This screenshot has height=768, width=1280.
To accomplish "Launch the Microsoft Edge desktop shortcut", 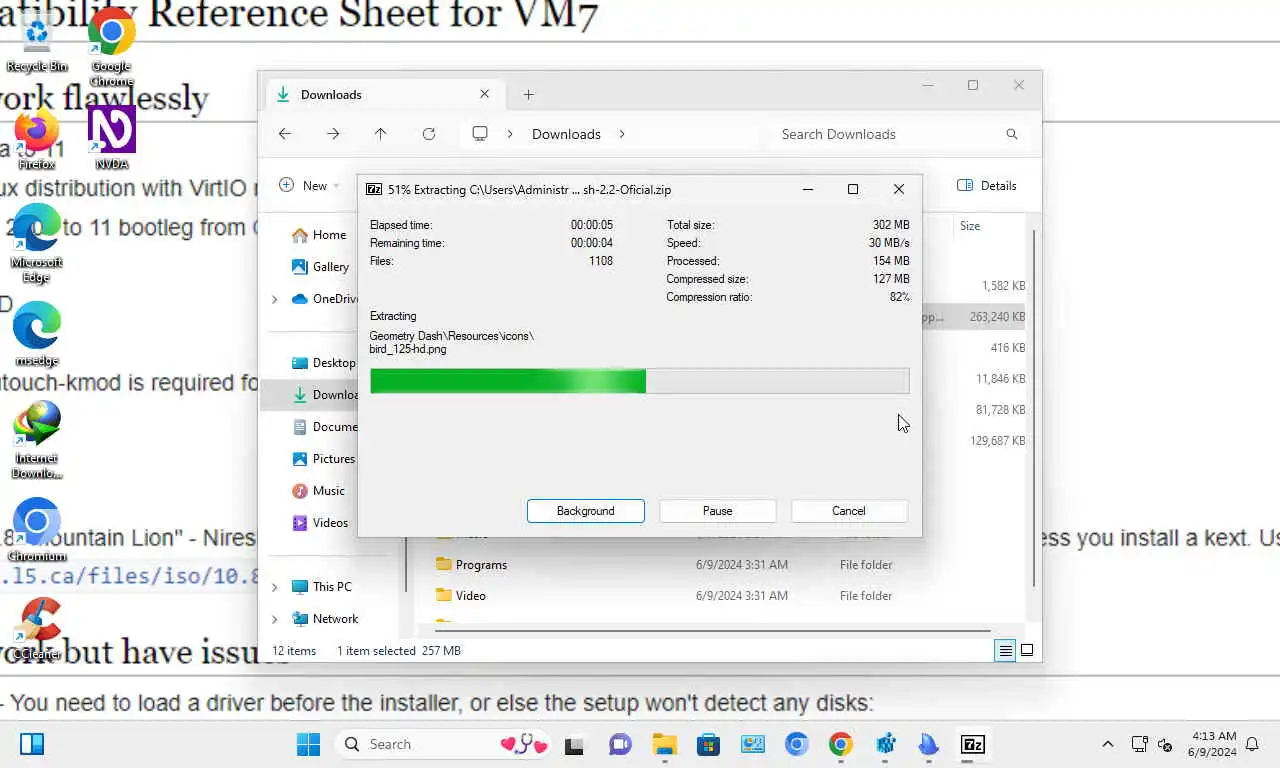I will coord(37,243).
